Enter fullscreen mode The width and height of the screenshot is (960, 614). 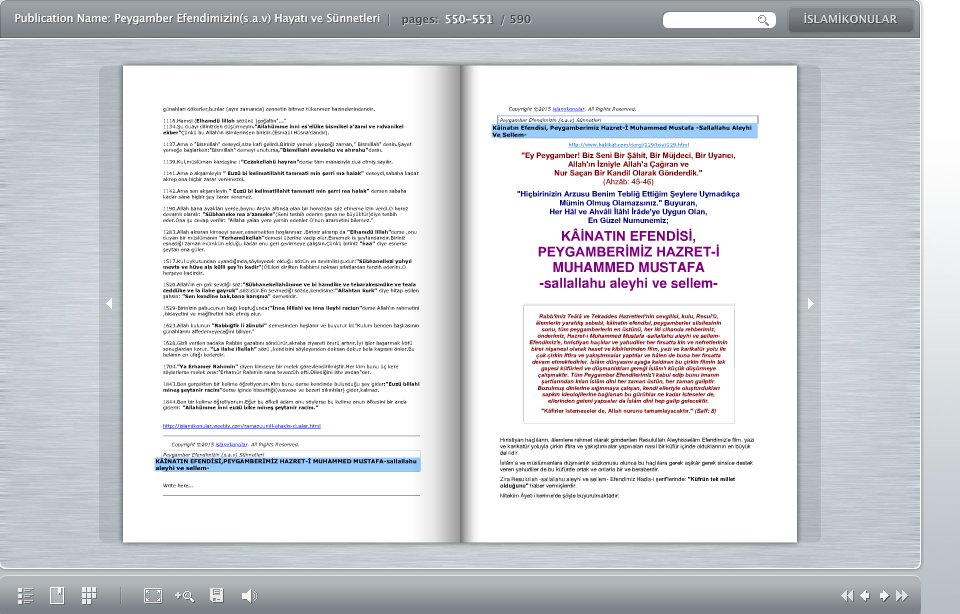pos(153,595)
